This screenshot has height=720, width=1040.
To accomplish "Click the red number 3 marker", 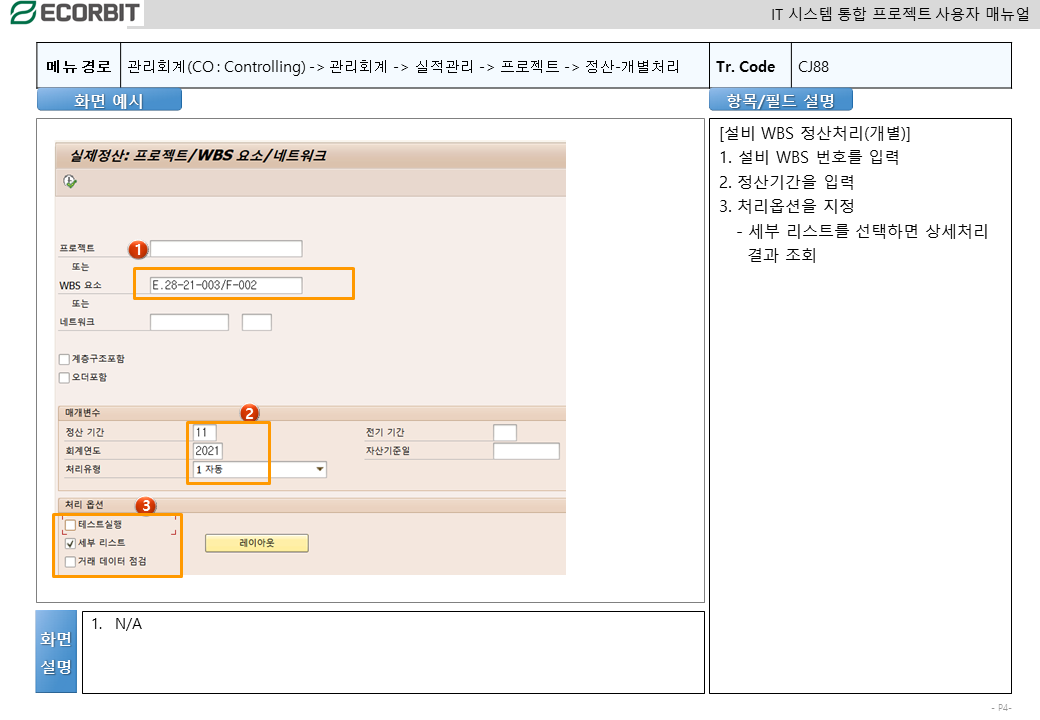I will click(x=146, y=505).
